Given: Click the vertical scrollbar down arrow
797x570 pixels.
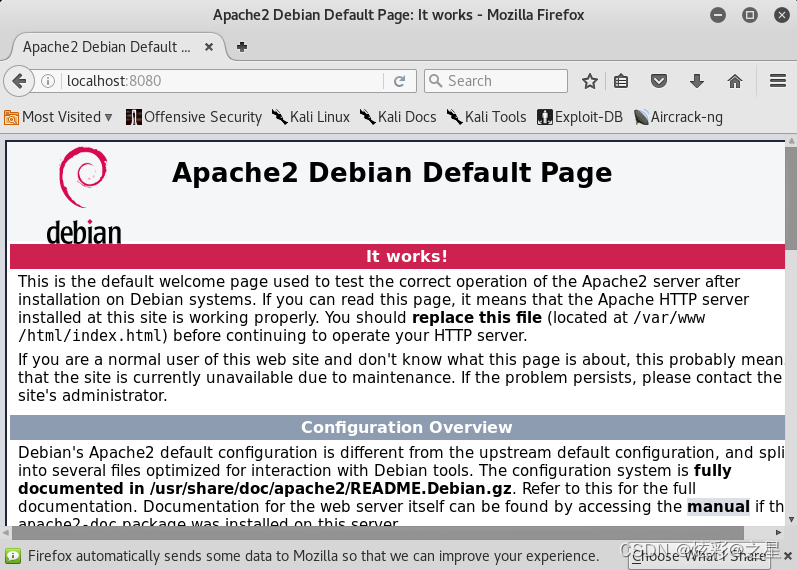Looking at the screenshot, I should (x=791, y=520).
